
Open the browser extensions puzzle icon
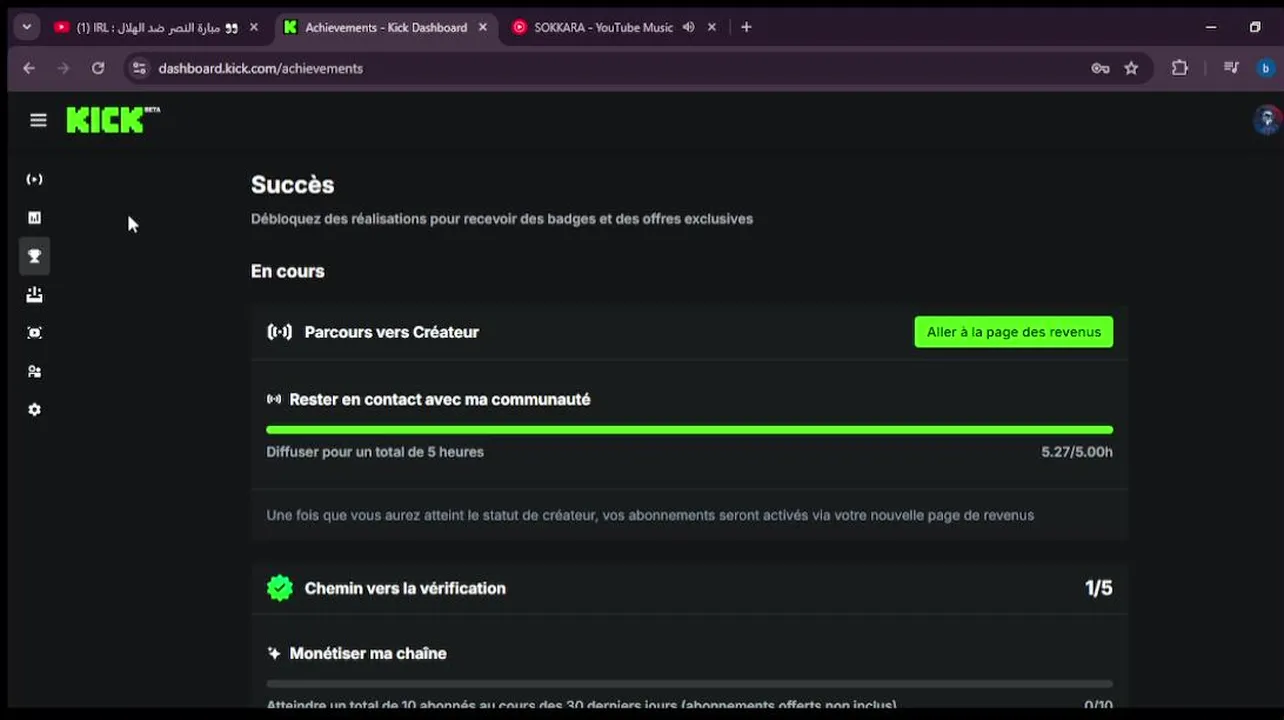1180,68
